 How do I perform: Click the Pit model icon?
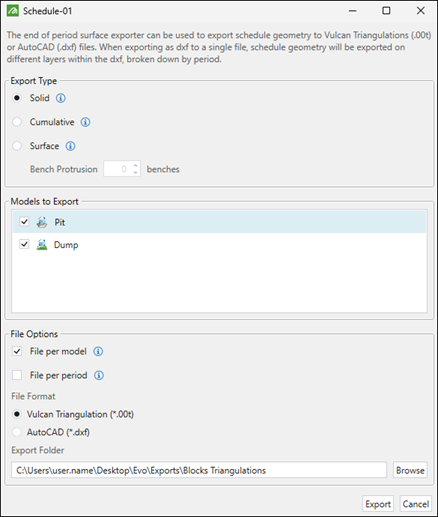42,222
